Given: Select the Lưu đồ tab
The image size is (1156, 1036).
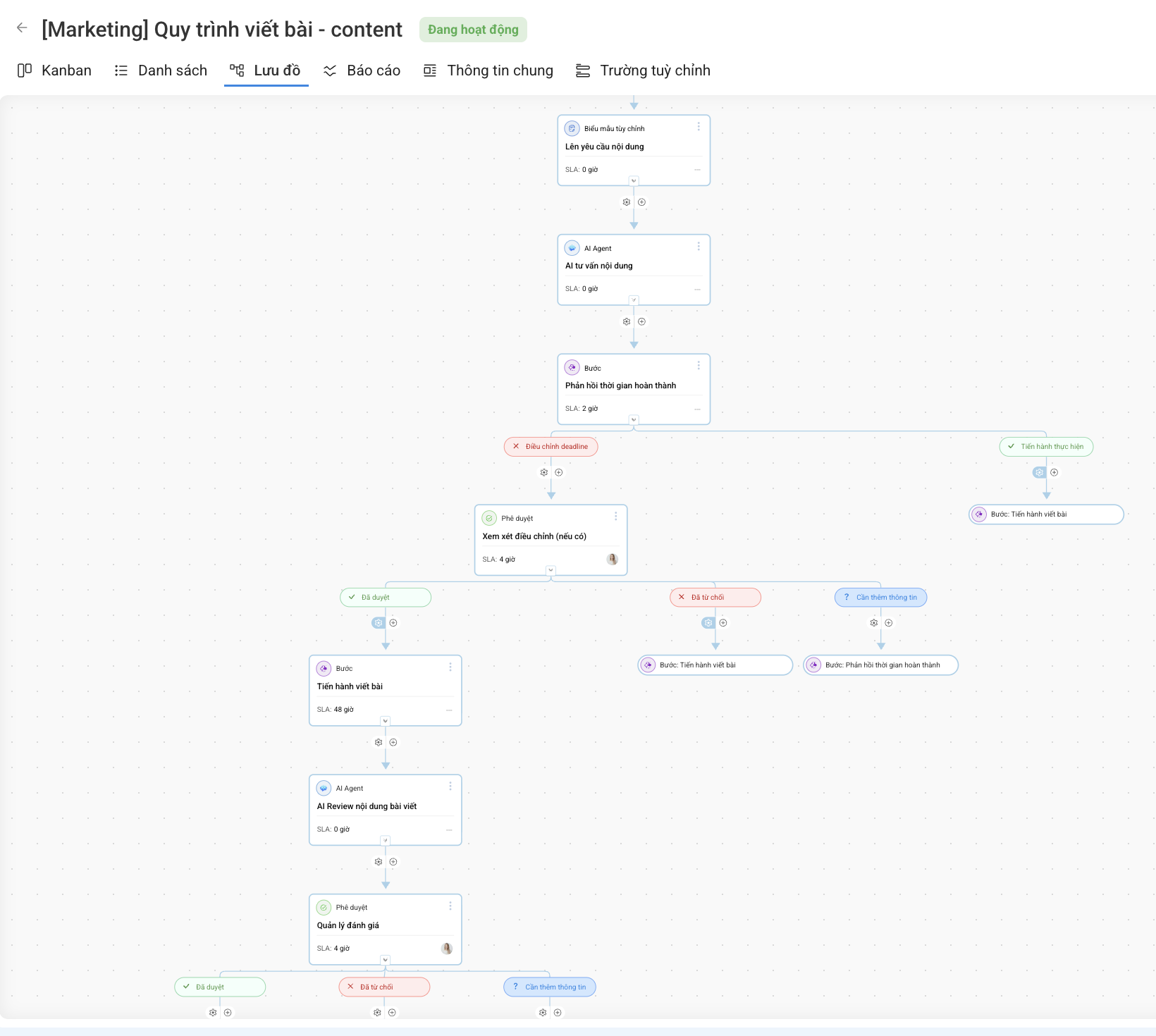Looking at the screenshot, I should click(x=266, y=70).
